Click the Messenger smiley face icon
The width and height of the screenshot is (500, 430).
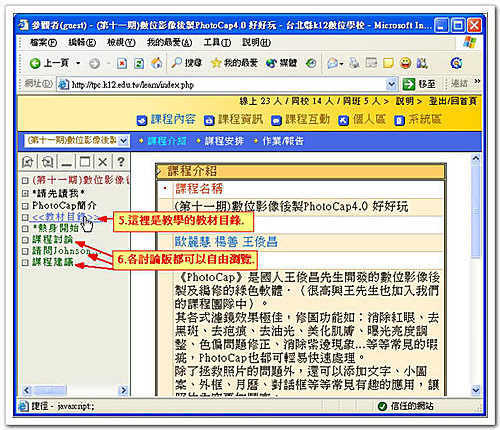tap(405, 63)
